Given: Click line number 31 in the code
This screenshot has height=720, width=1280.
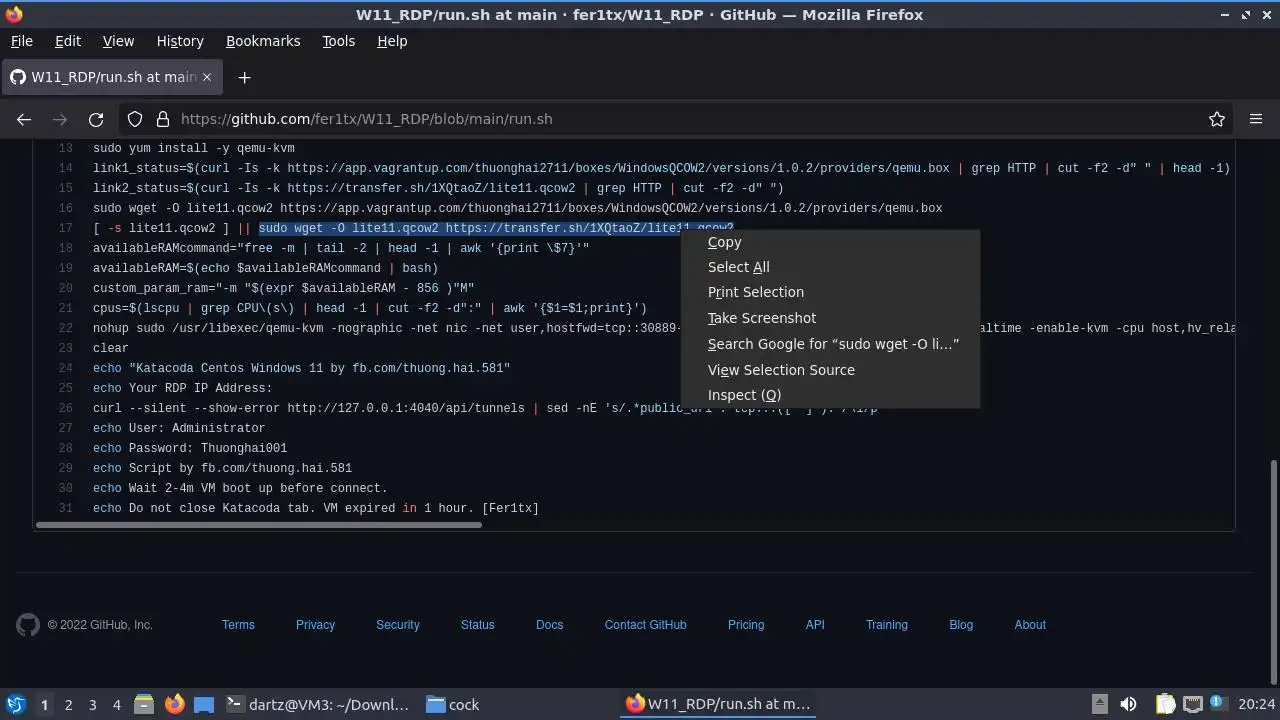Looking at the screenshot, I should coord(66,508).
